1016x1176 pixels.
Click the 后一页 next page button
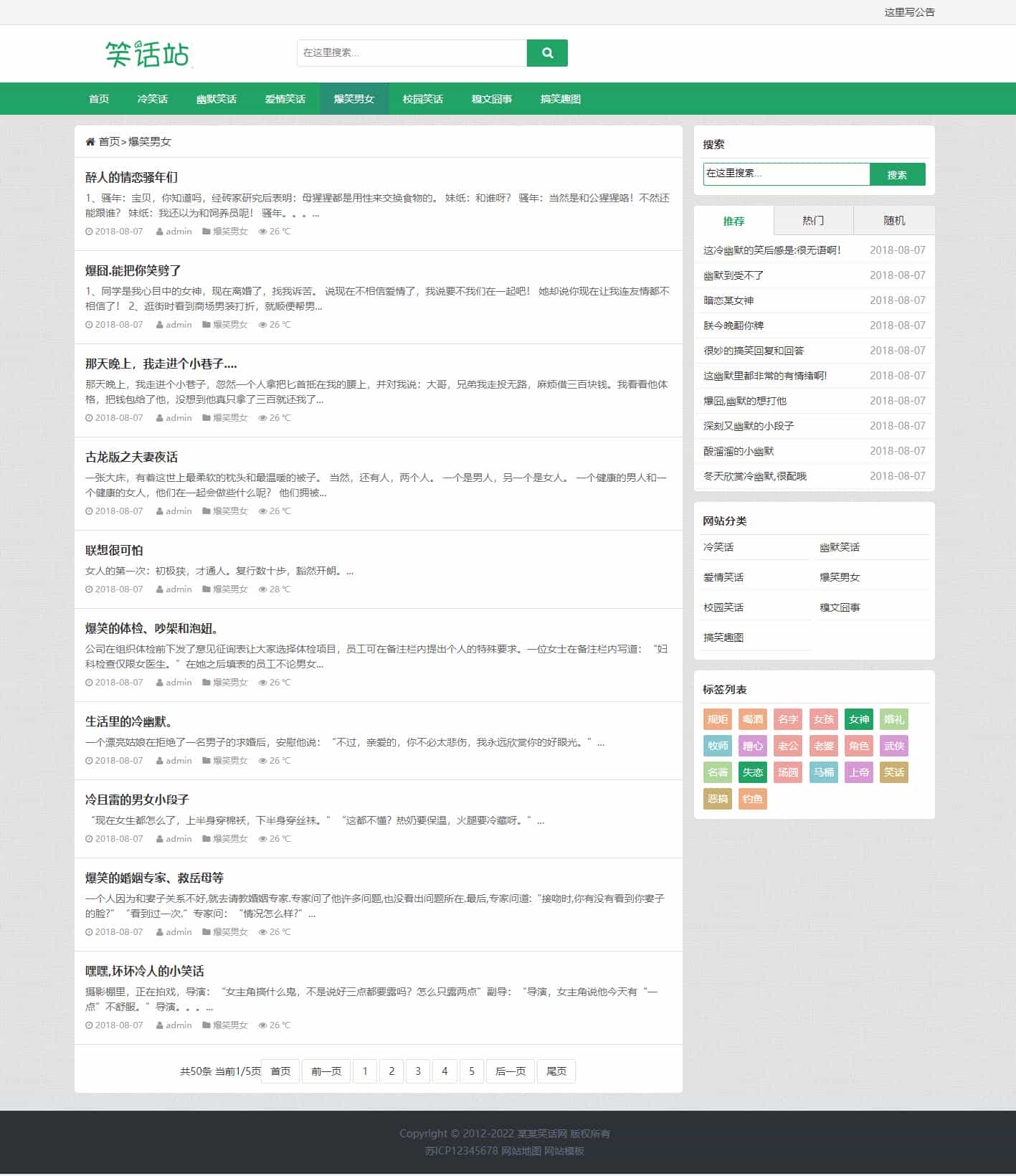click(x=511, y=1071)
